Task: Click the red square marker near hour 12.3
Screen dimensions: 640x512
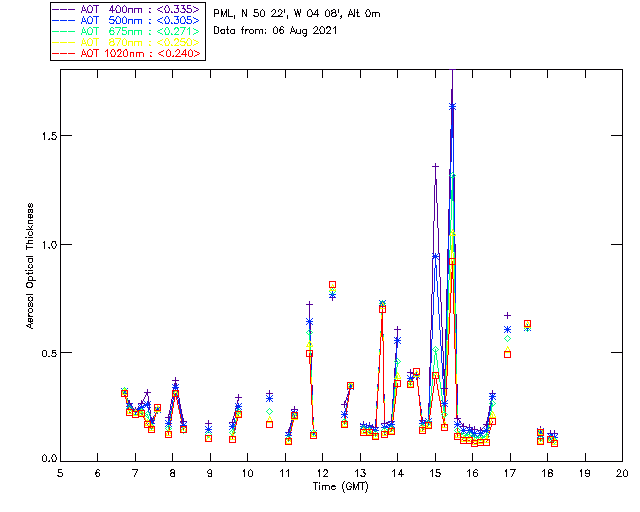Action: 333,285
